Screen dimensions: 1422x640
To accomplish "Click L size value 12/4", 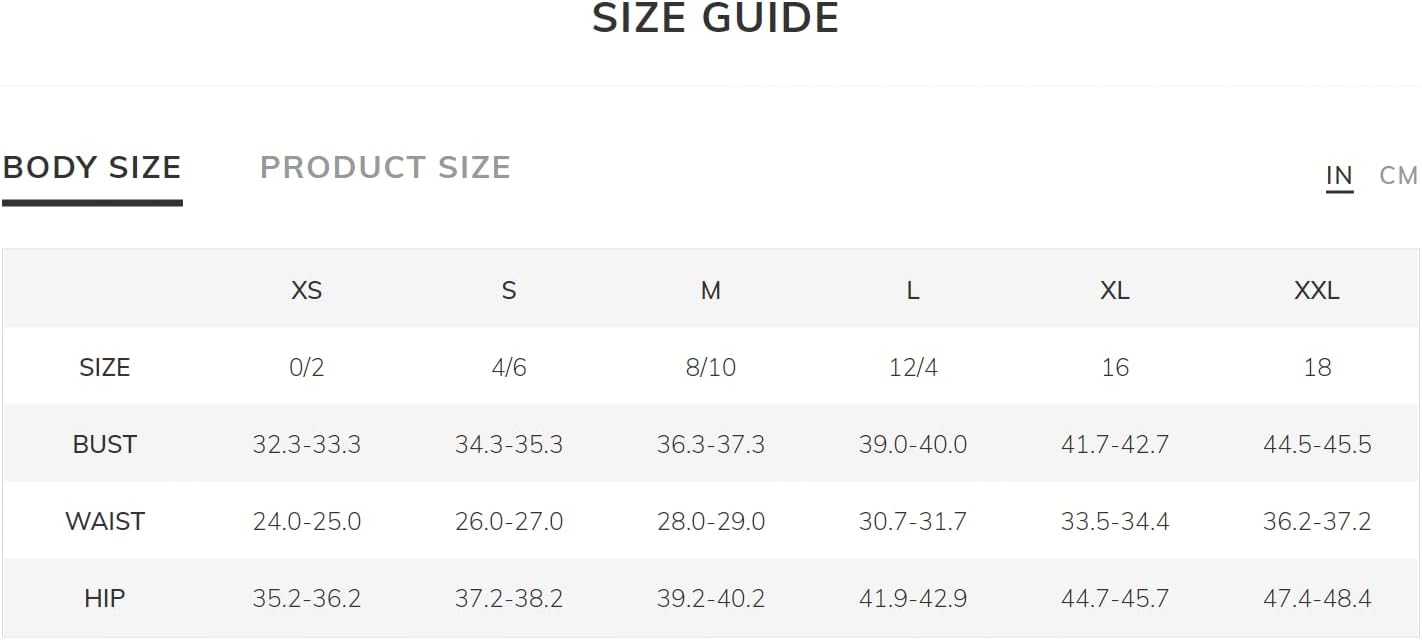I will pos(913,368).
